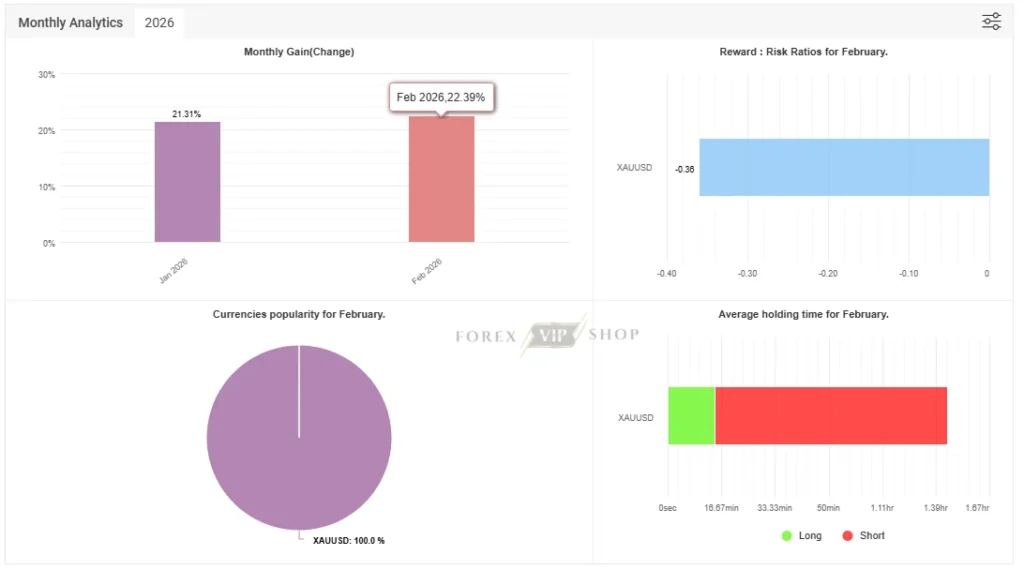
Task: Click the XAUUSD purple pie slice
Action: click(299, 437)
